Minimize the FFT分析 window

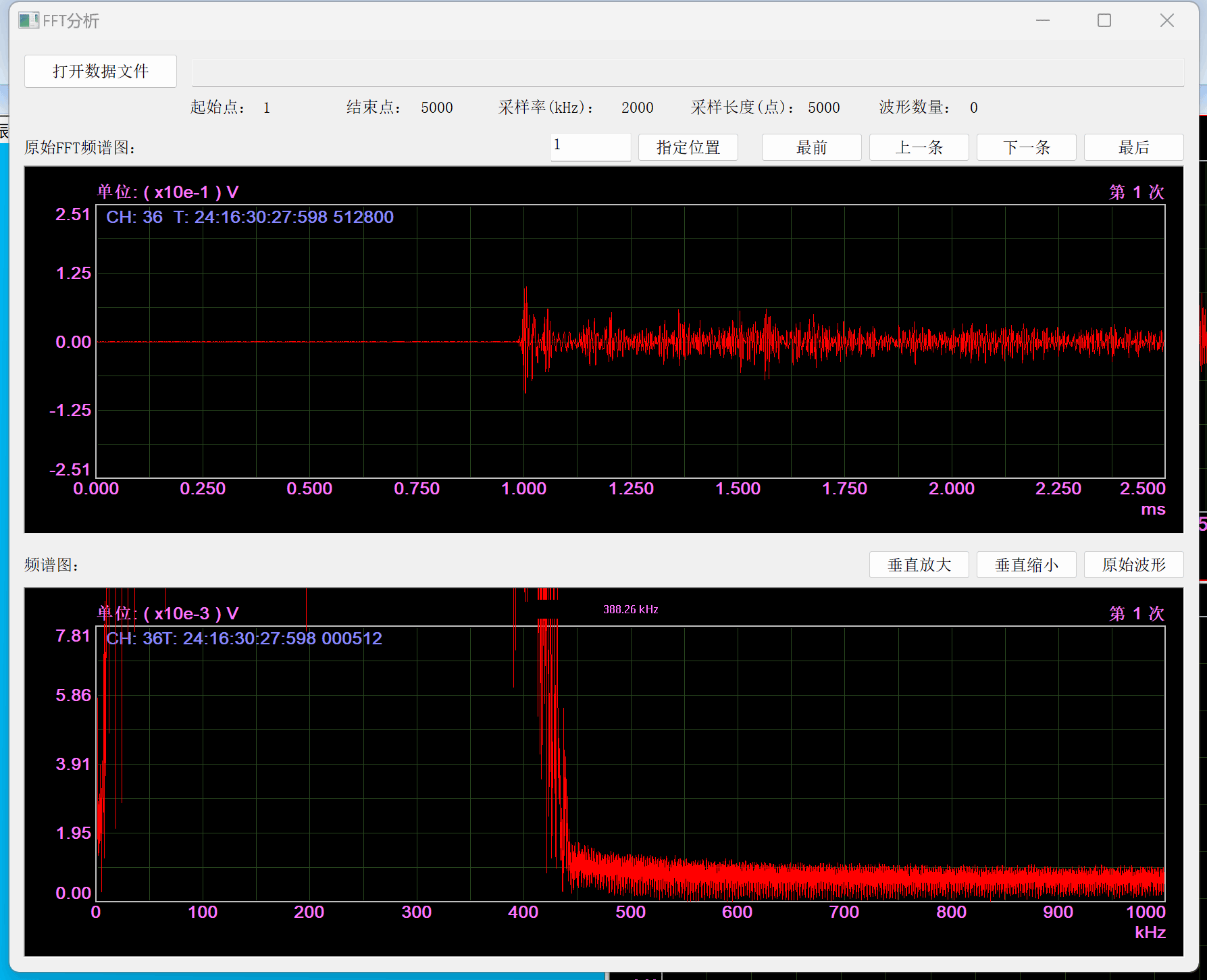click(1043, 20)
